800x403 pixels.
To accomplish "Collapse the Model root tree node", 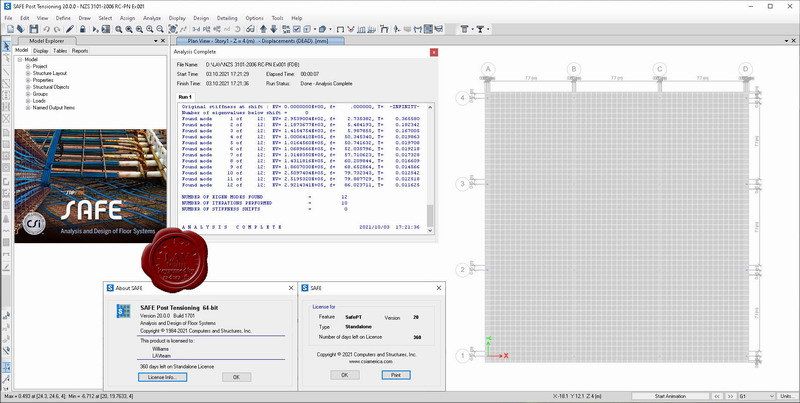I will tap(20, 60).
